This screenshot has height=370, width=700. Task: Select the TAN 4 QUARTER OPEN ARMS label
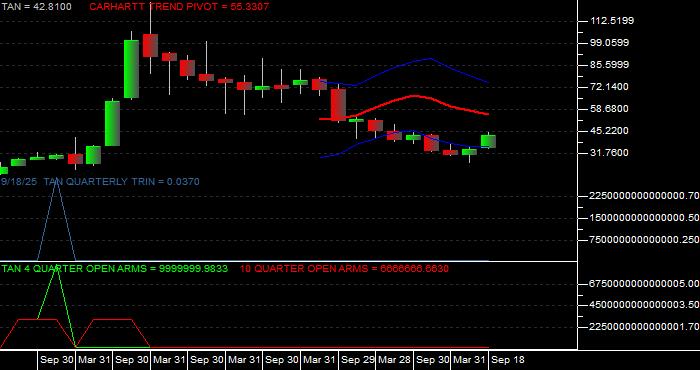coord(115,269)
